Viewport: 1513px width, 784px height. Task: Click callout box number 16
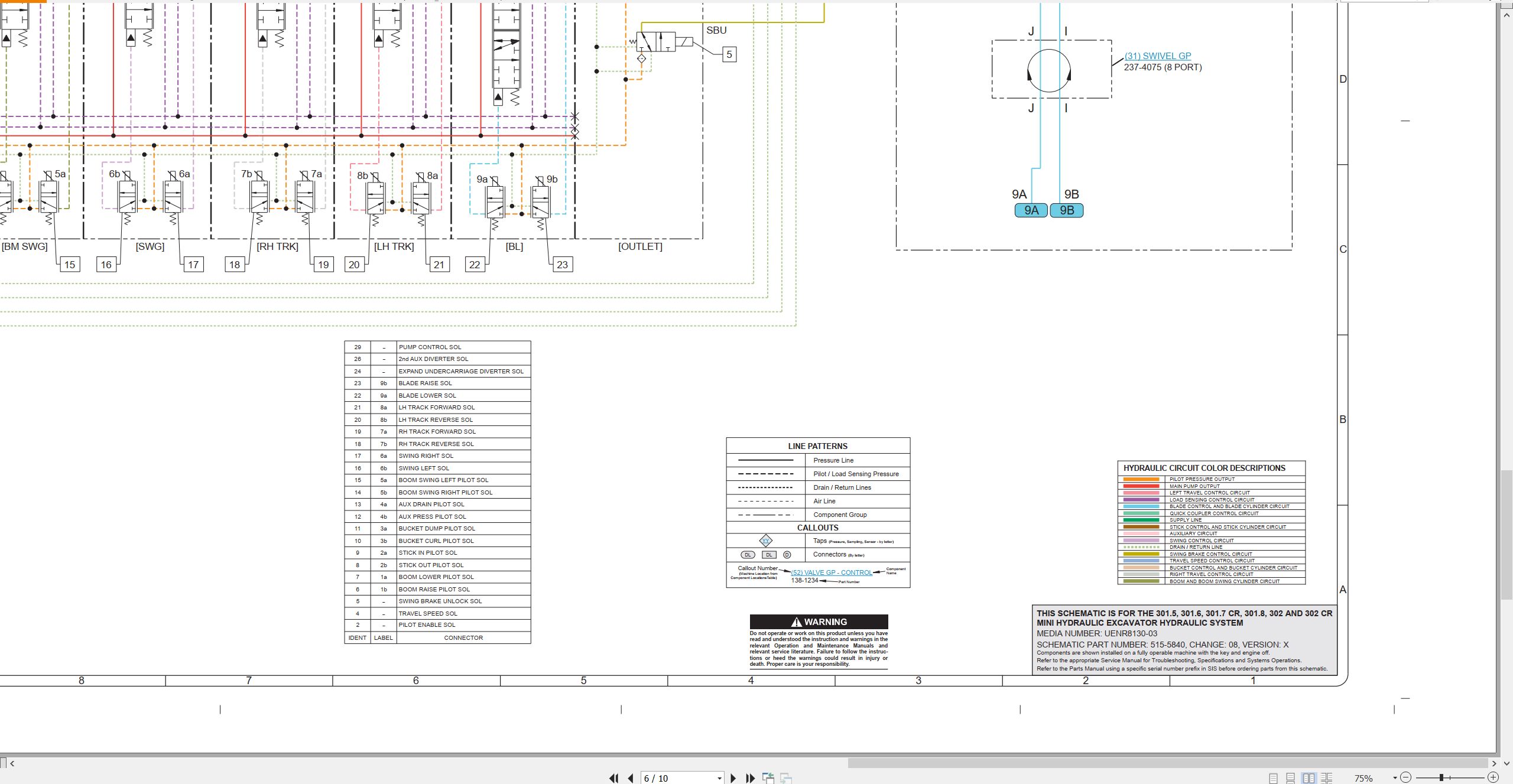[106, 265]
